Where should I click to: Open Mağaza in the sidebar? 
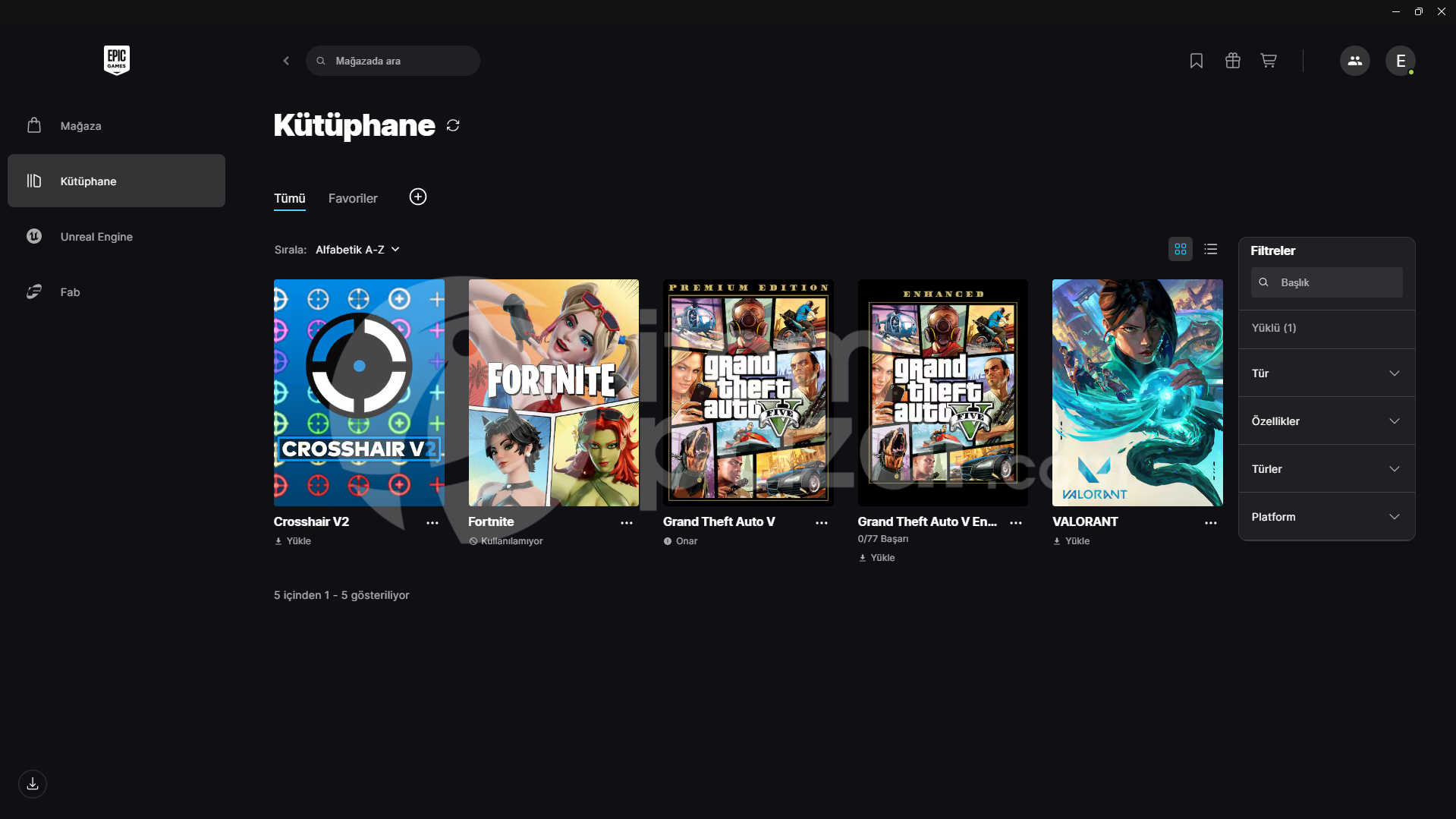click(116, 126)
